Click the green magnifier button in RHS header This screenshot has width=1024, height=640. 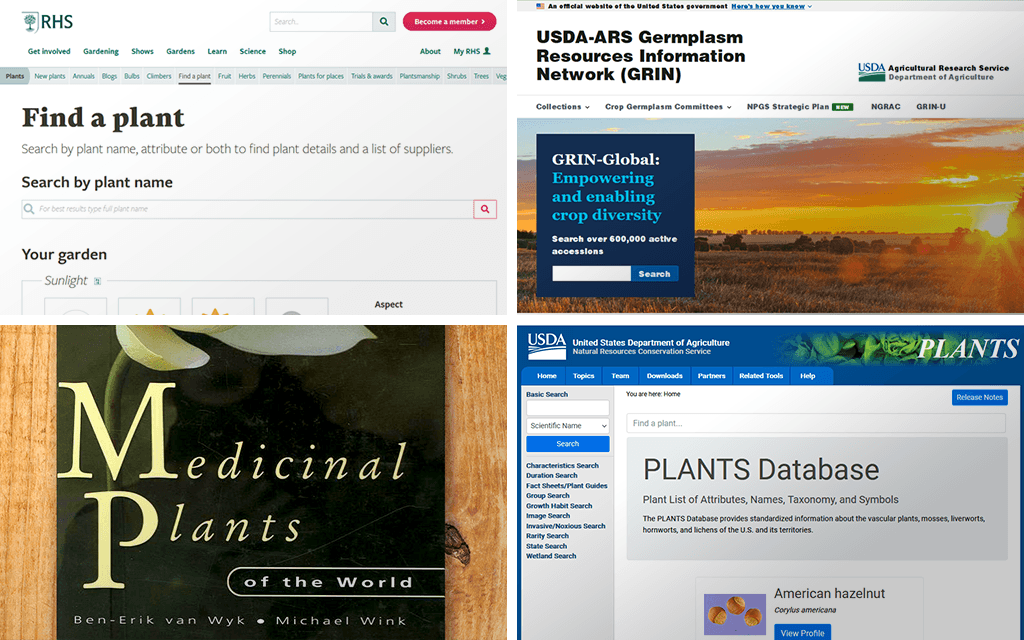tap(384, 22)
